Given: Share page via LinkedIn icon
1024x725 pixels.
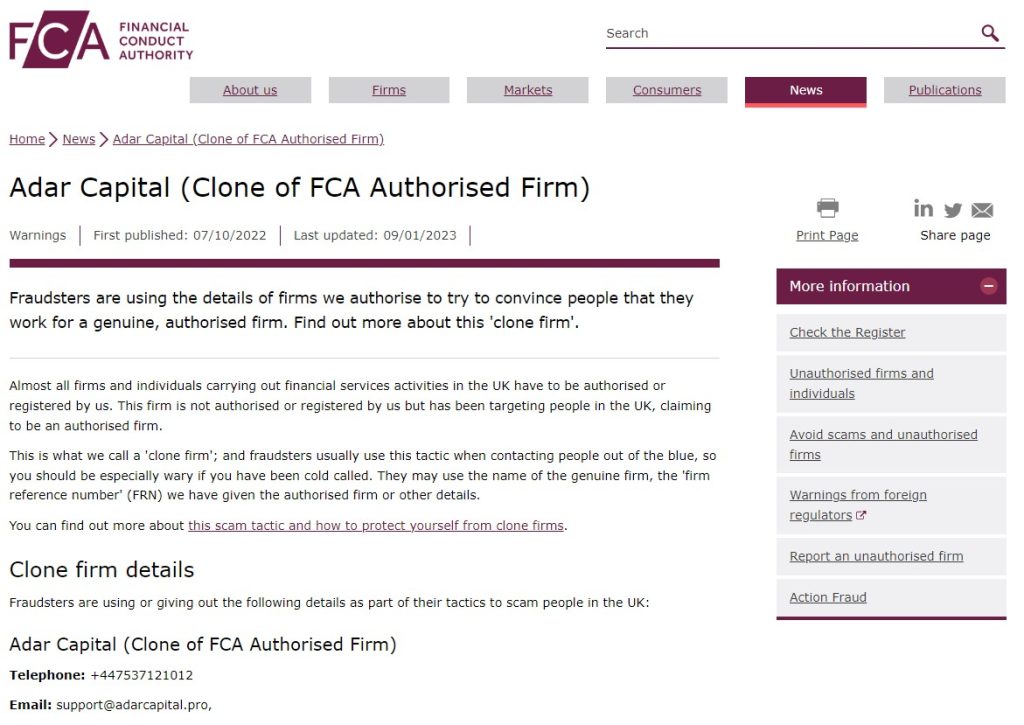Looking at the screenshot, I should [x=923, y=208].
